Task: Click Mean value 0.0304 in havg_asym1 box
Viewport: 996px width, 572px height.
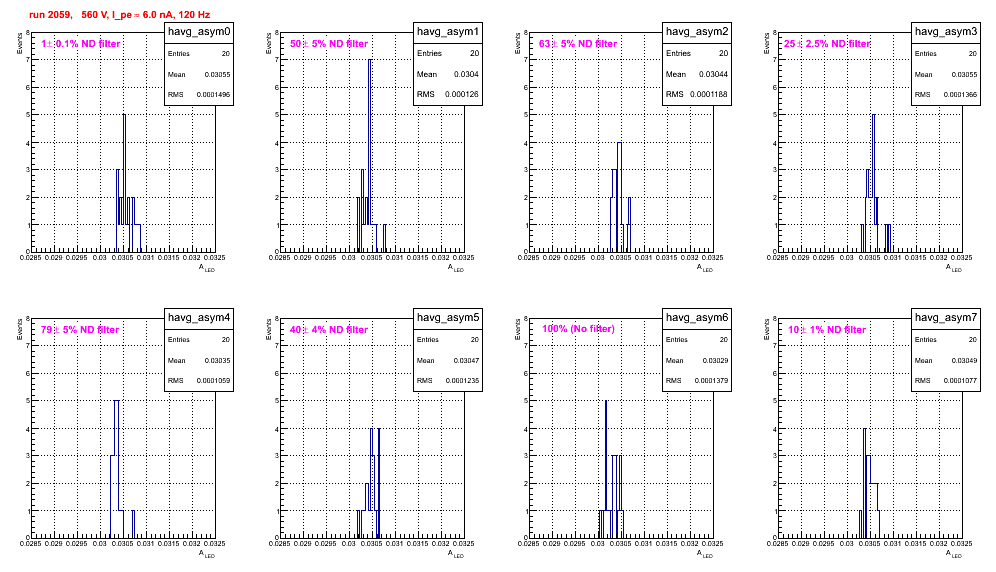Action: (466, 74)
